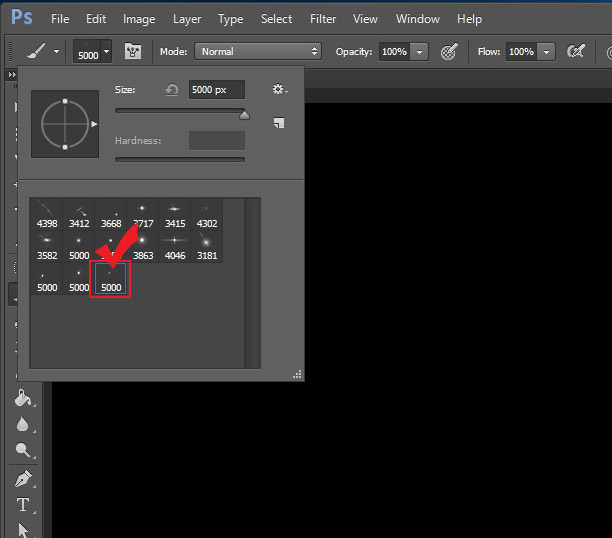Image resolution: width=612 pixels, height=538 pixels.
Task: Select brush preset 3582
Action: [x=47, y=246]
